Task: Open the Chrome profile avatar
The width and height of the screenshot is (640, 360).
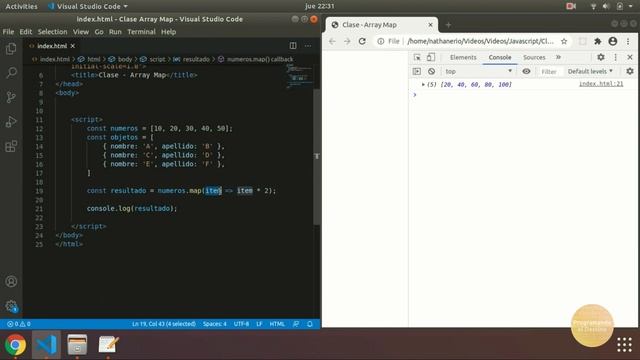Action: [x=613, y=41]
